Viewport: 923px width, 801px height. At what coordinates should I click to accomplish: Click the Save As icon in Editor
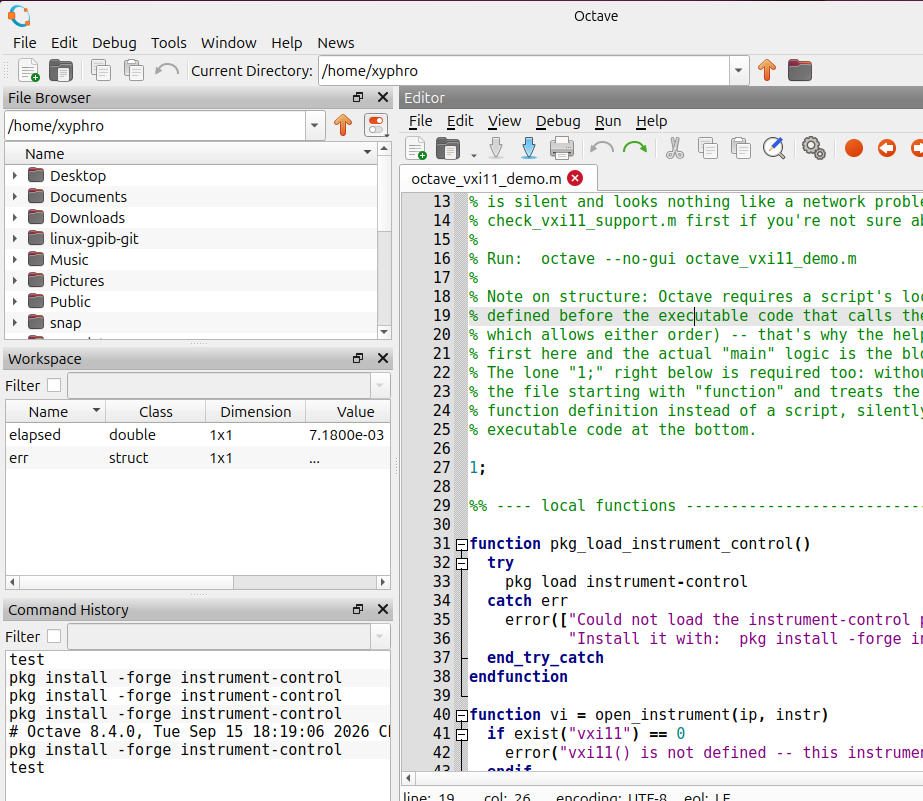click(529, 148)
